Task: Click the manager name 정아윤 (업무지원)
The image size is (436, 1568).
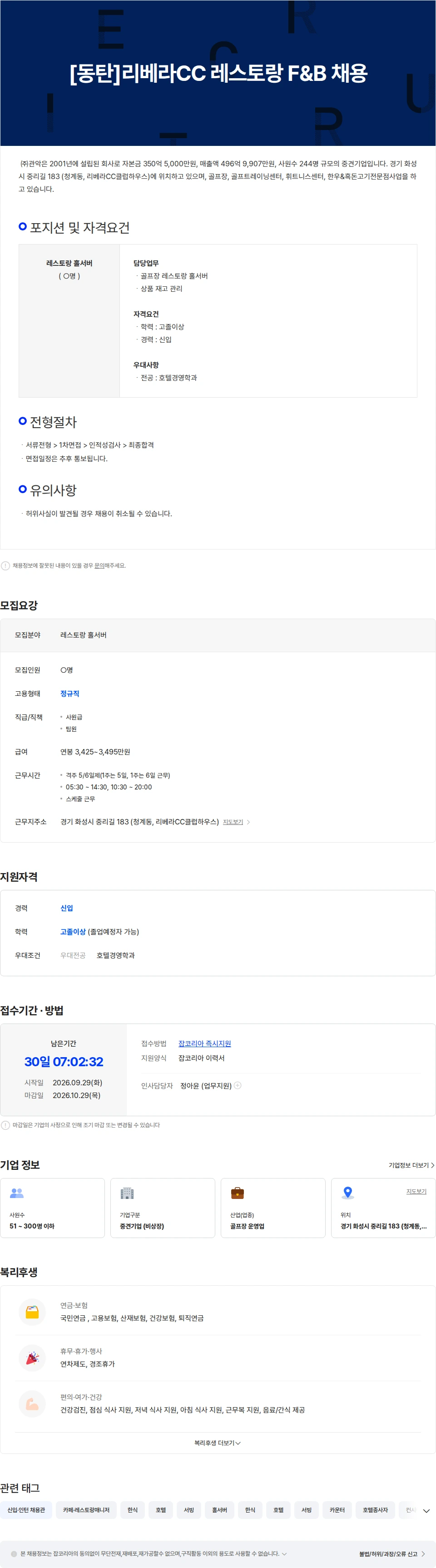Action: pos(206,1086)
